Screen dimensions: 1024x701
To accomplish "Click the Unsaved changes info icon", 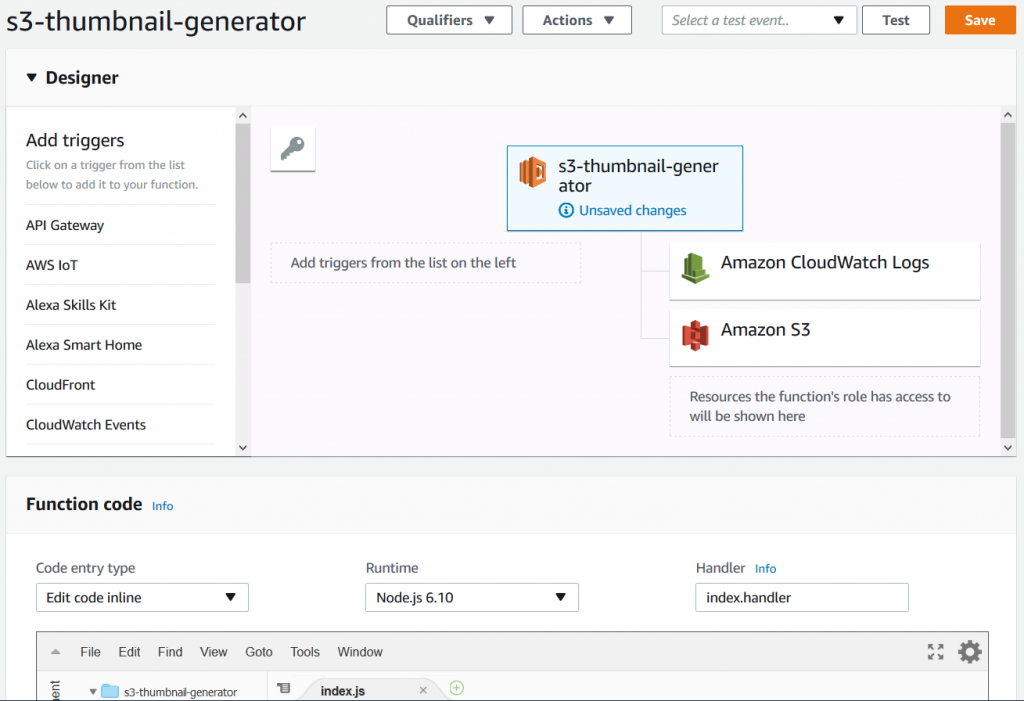I will 566,210.
